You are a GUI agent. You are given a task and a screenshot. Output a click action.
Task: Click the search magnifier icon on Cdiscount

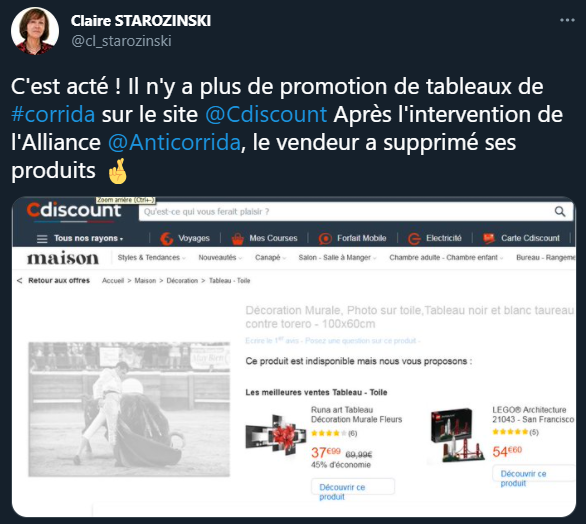point(559,212)
